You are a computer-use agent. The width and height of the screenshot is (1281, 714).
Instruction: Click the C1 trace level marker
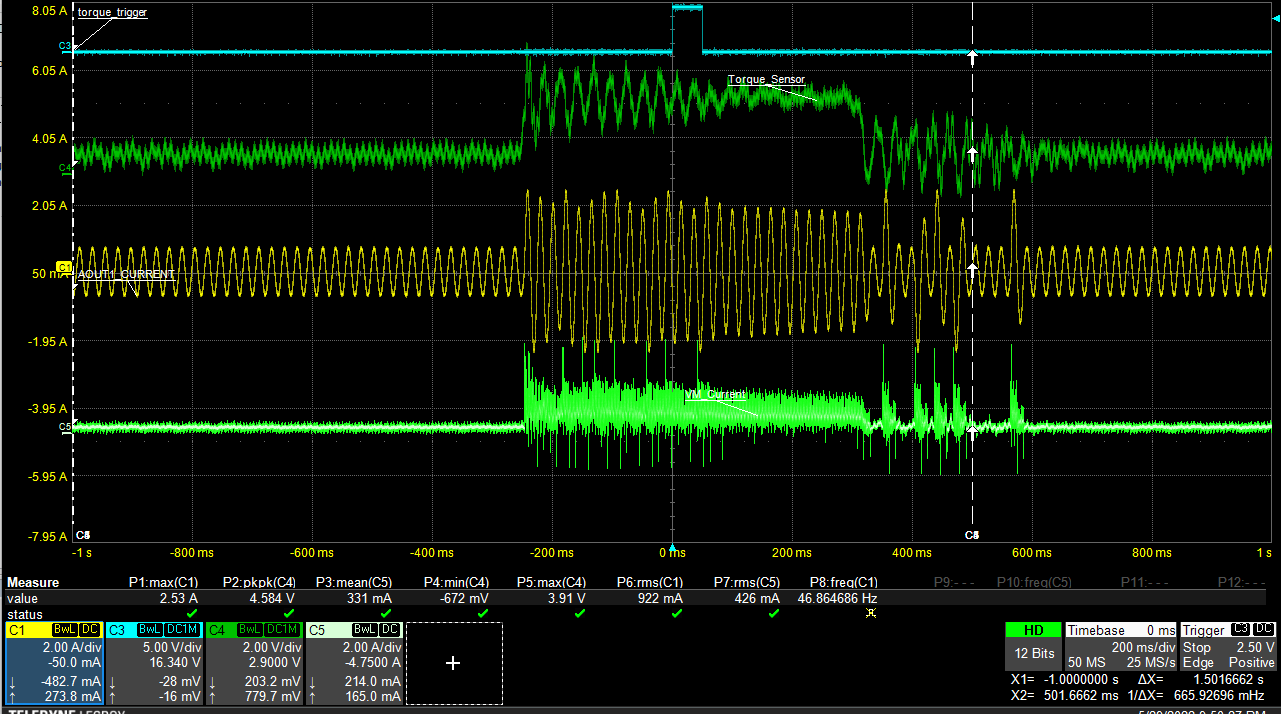pos(64,268)
